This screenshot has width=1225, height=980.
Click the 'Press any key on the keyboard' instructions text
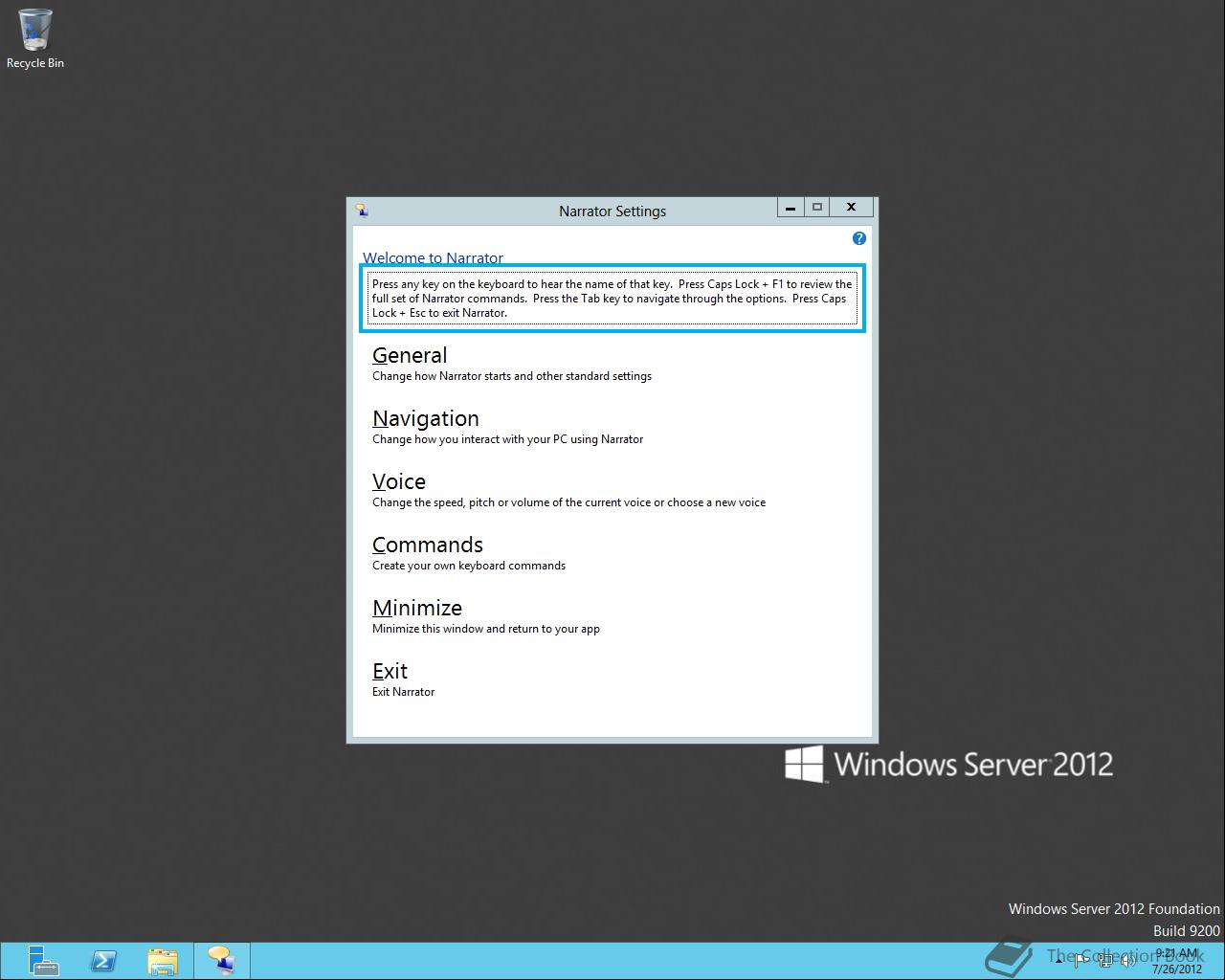click(612, 299)
